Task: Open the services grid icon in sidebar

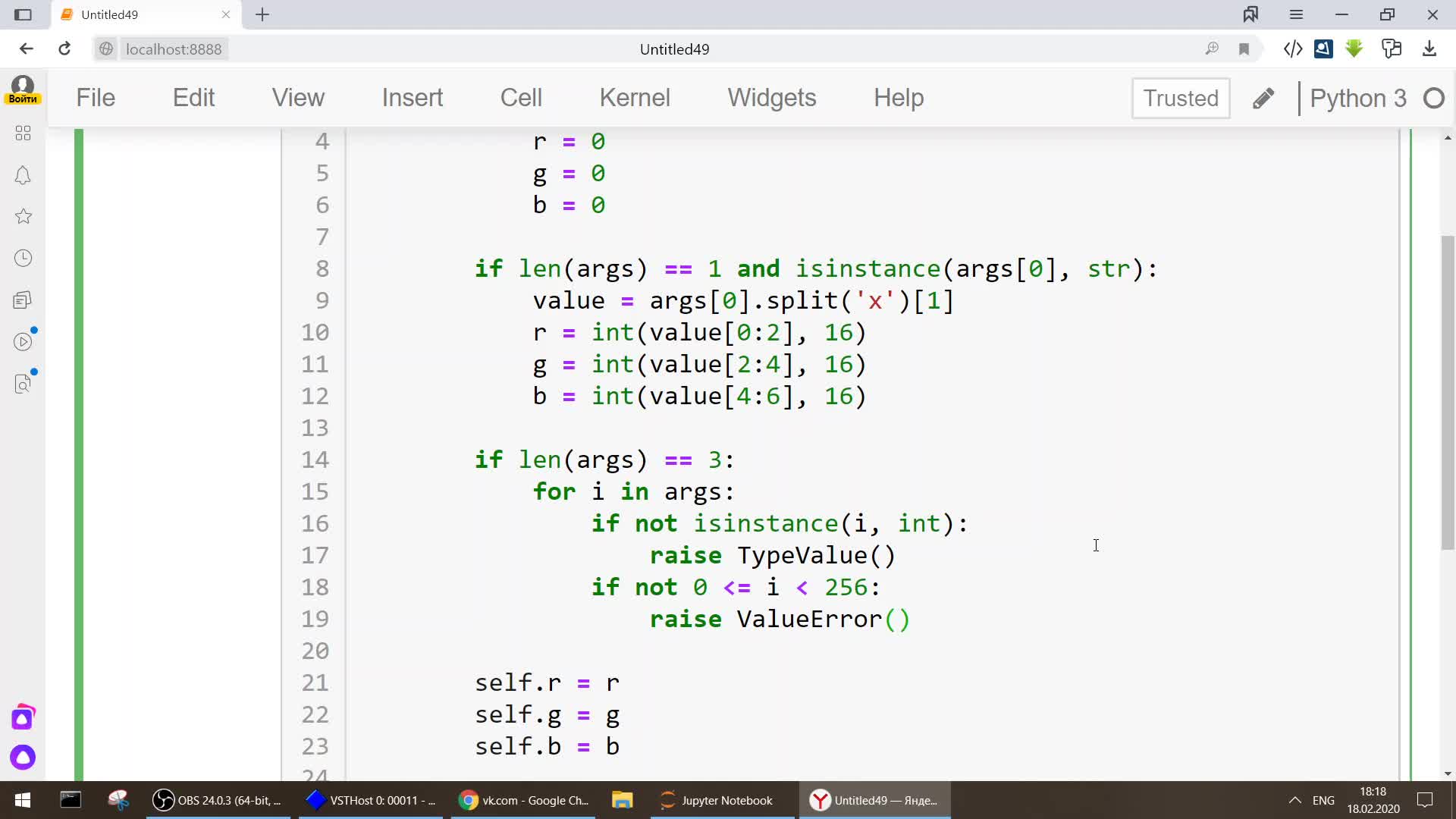Action: tap(23, 133)
